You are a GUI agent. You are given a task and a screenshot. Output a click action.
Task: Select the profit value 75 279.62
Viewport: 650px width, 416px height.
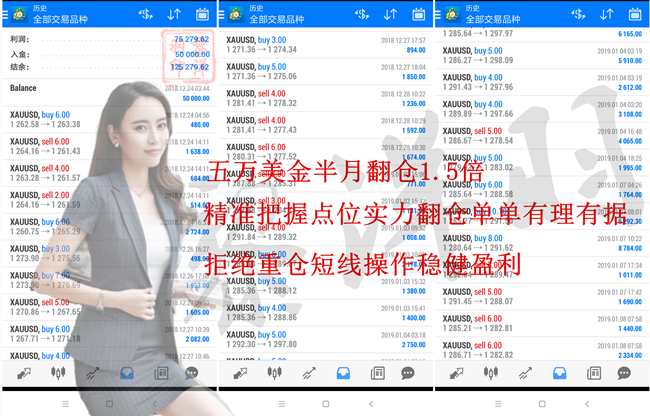(x=192, y=39)
